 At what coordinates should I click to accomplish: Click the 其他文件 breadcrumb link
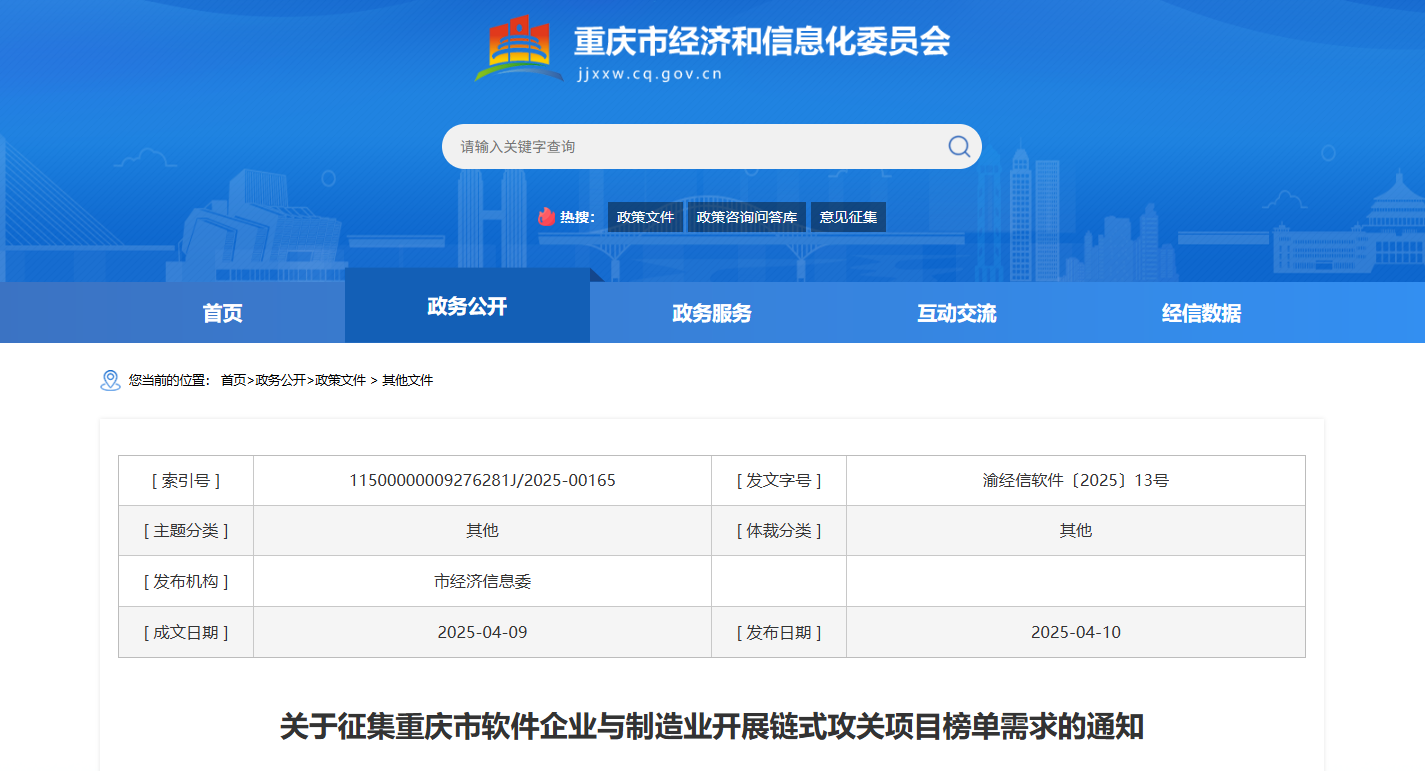point(408,380)
